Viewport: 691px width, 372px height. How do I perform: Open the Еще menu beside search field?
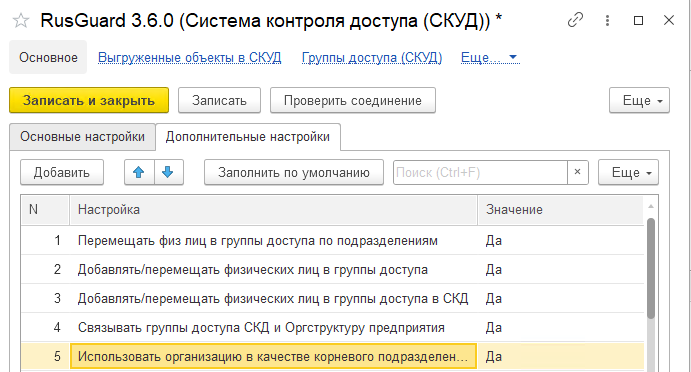click(x=628, y=172)
